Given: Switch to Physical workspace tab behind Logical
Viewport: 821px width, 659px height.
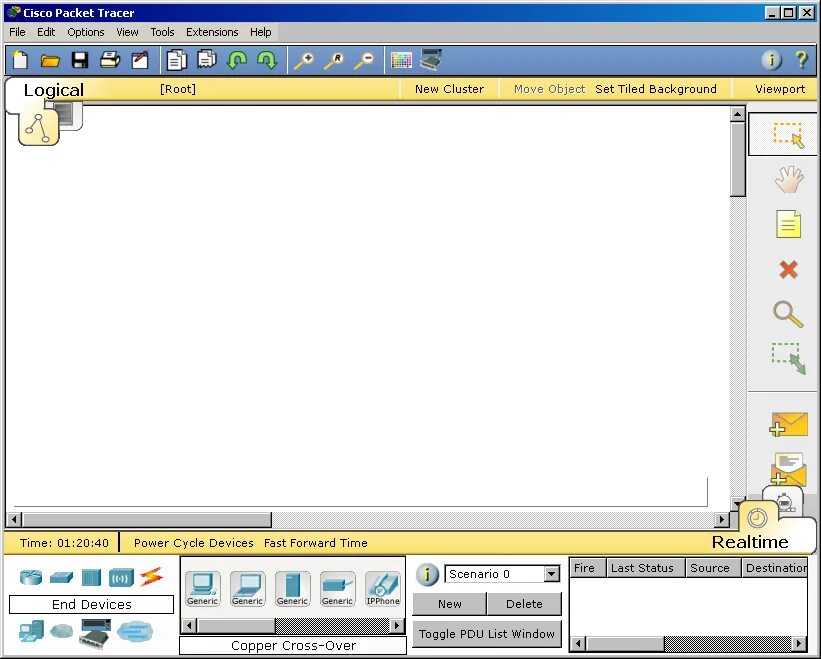Looking at the screenshot, I should (71, 115).
